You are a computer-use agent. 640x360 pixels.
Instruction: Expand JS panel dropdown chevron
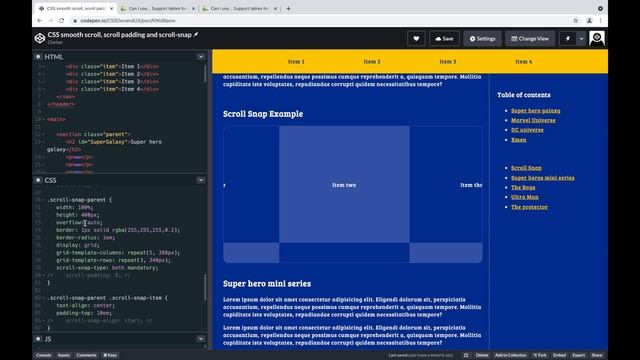[x=201, y=339]
